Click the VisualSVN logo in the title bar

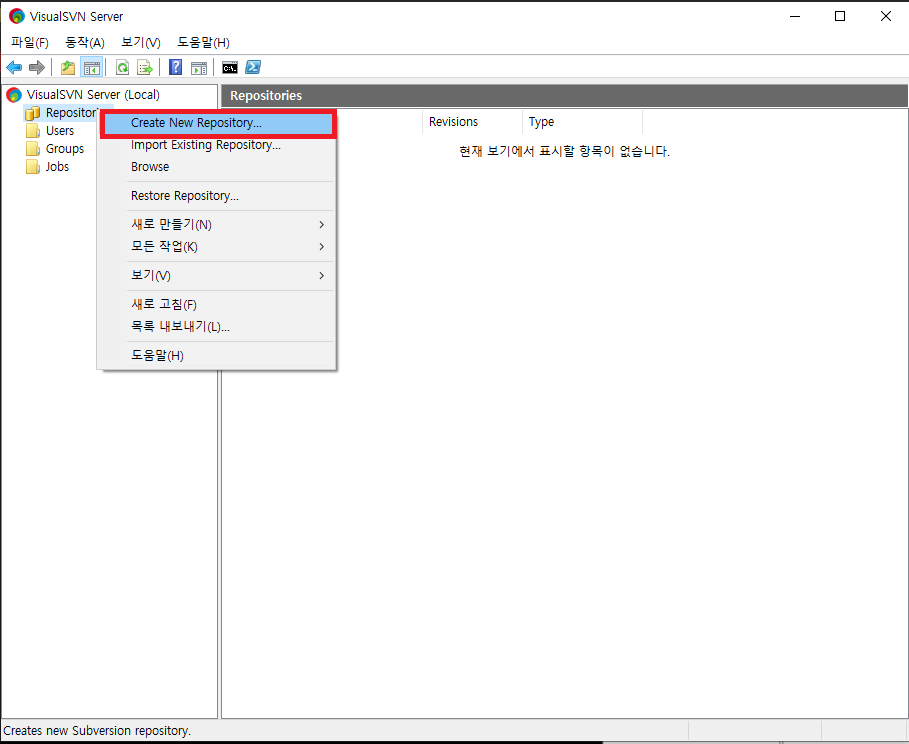17,16
